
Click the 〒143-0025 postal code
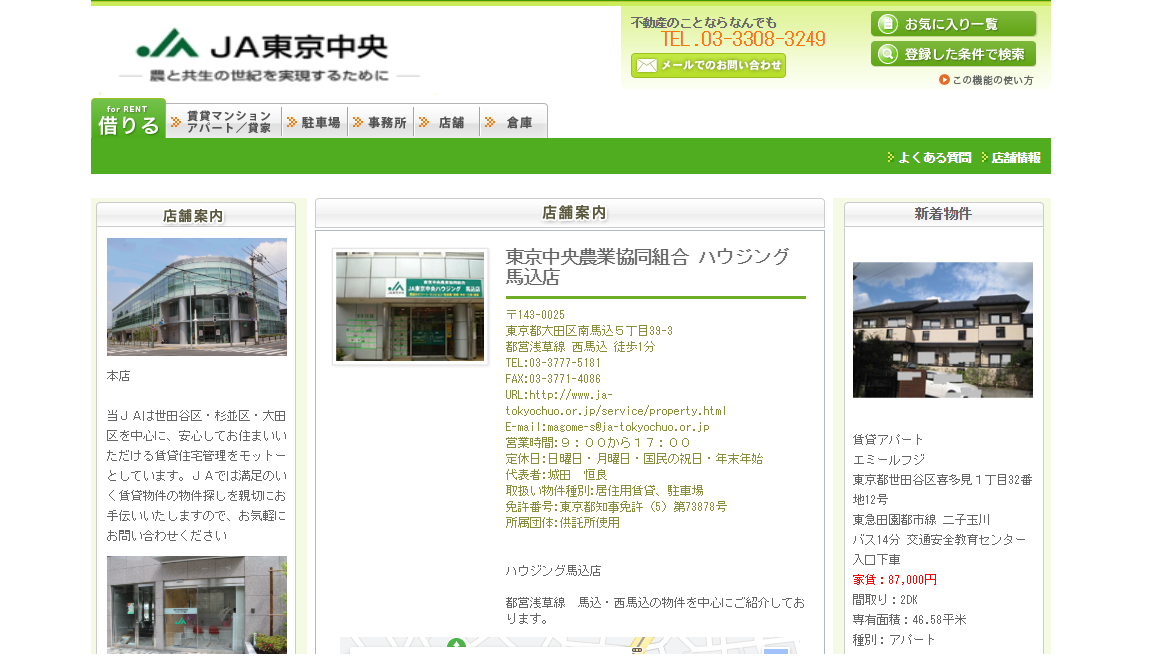(535, 315)
